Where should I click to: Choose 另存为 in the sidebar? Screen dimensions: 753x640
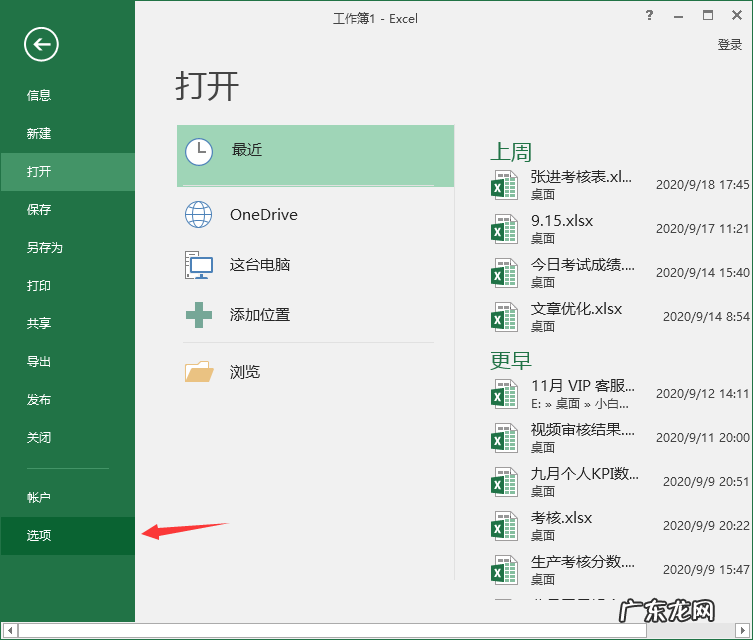pyautogui.click(x=68, y=248)
